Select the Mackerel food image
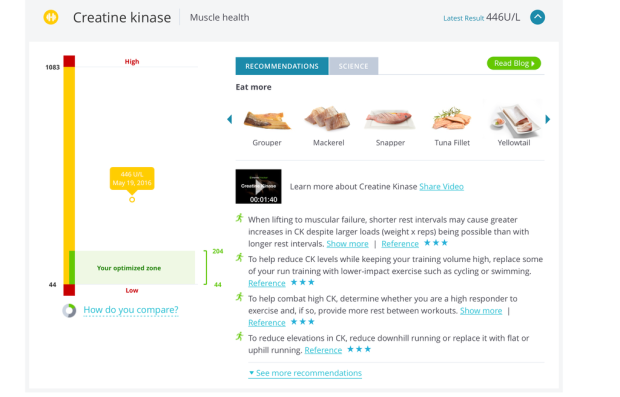This screenshot has height=397, width=620. pos(328,118)
